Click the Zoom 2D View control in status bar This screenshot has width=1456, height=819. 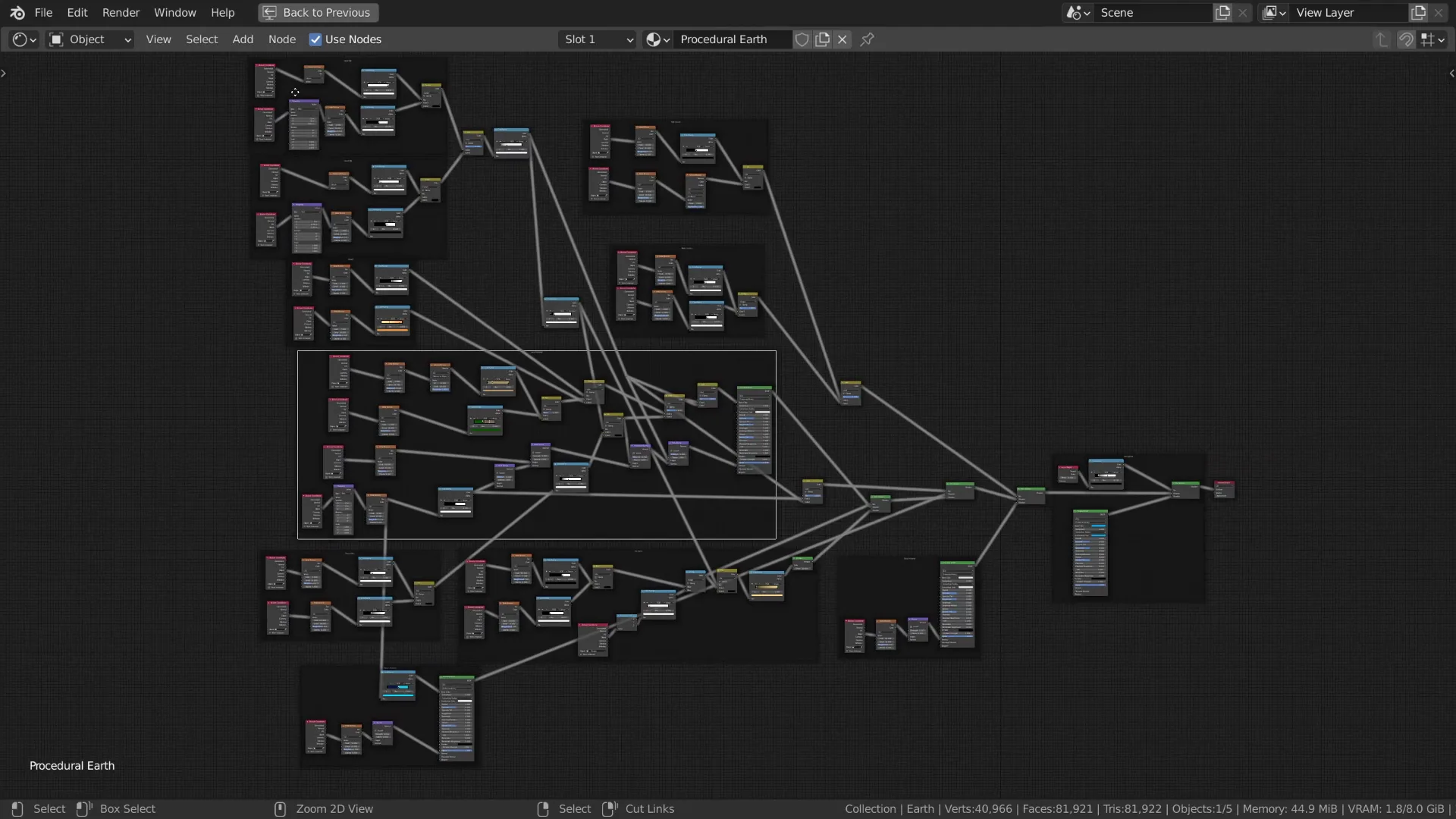[334, 808]
